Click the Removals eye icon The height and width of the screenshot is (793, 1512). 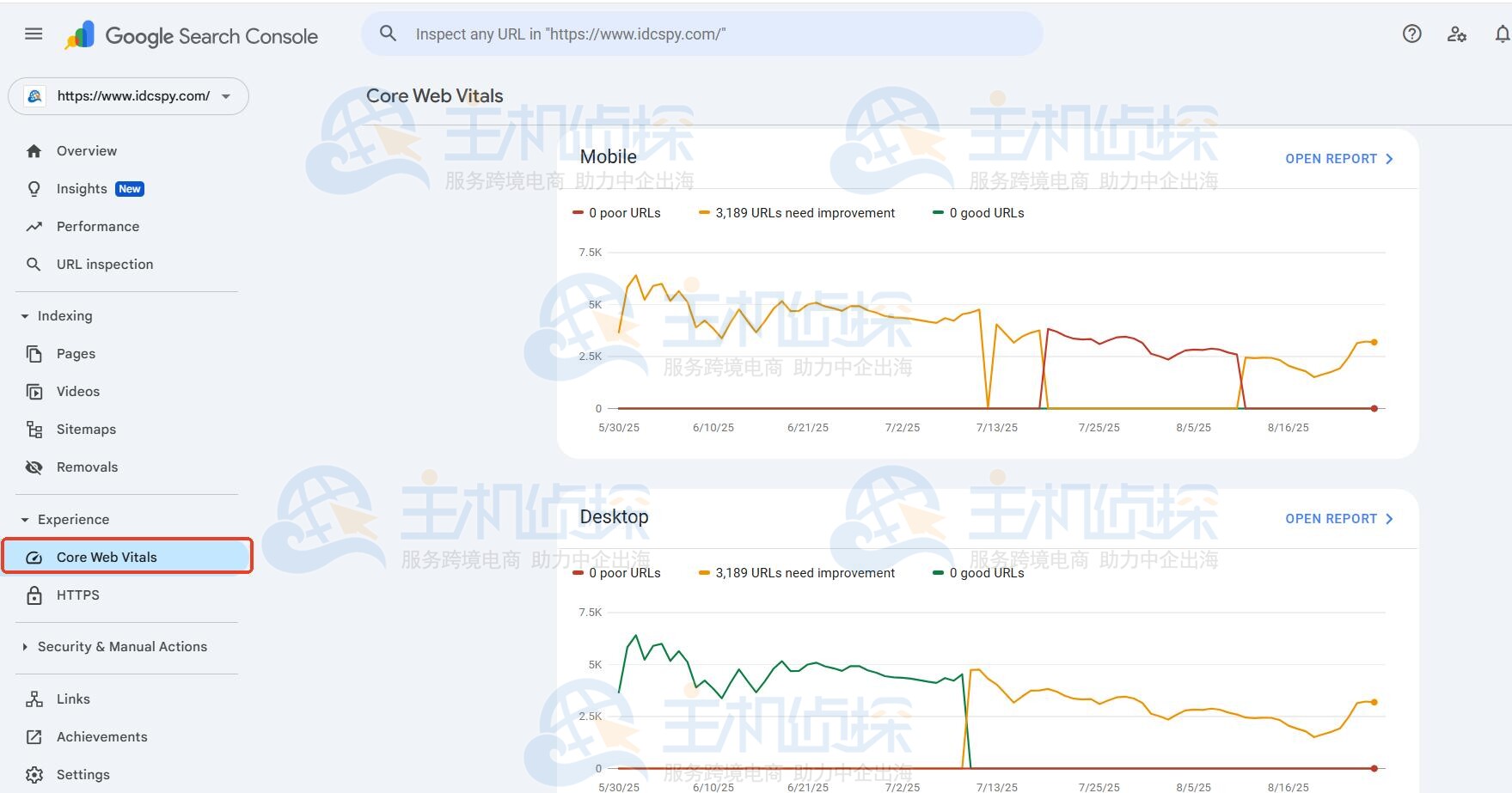click(x=34, y=467)
